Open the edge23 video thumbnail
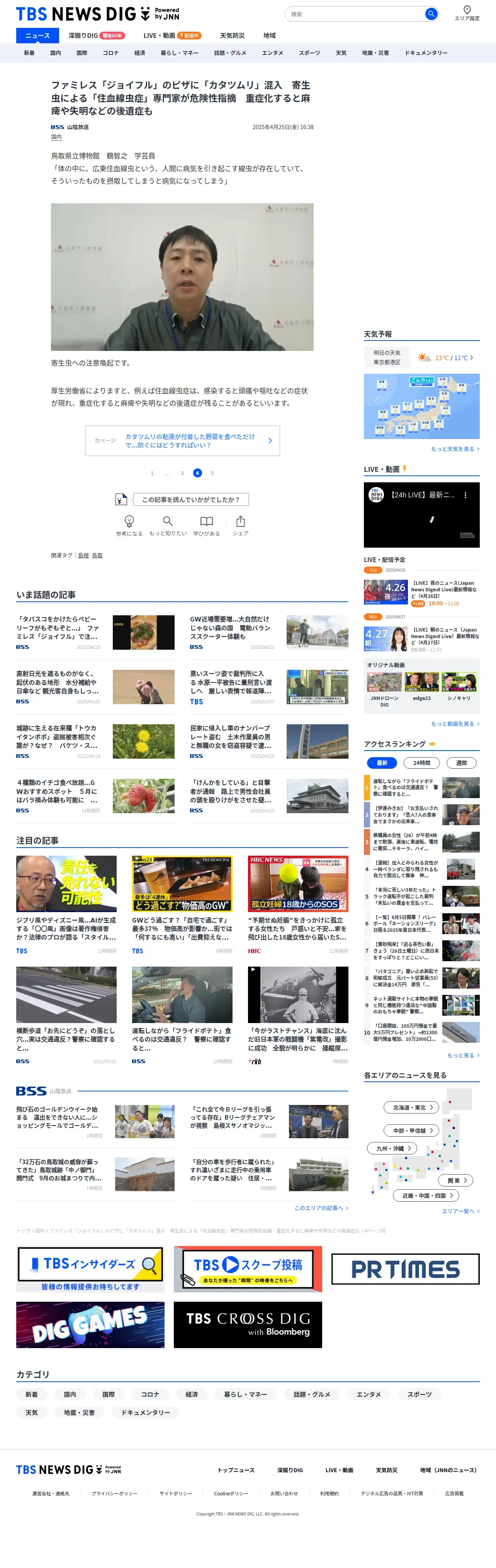This screenshot has width=496, height=1568. [422, 682]
